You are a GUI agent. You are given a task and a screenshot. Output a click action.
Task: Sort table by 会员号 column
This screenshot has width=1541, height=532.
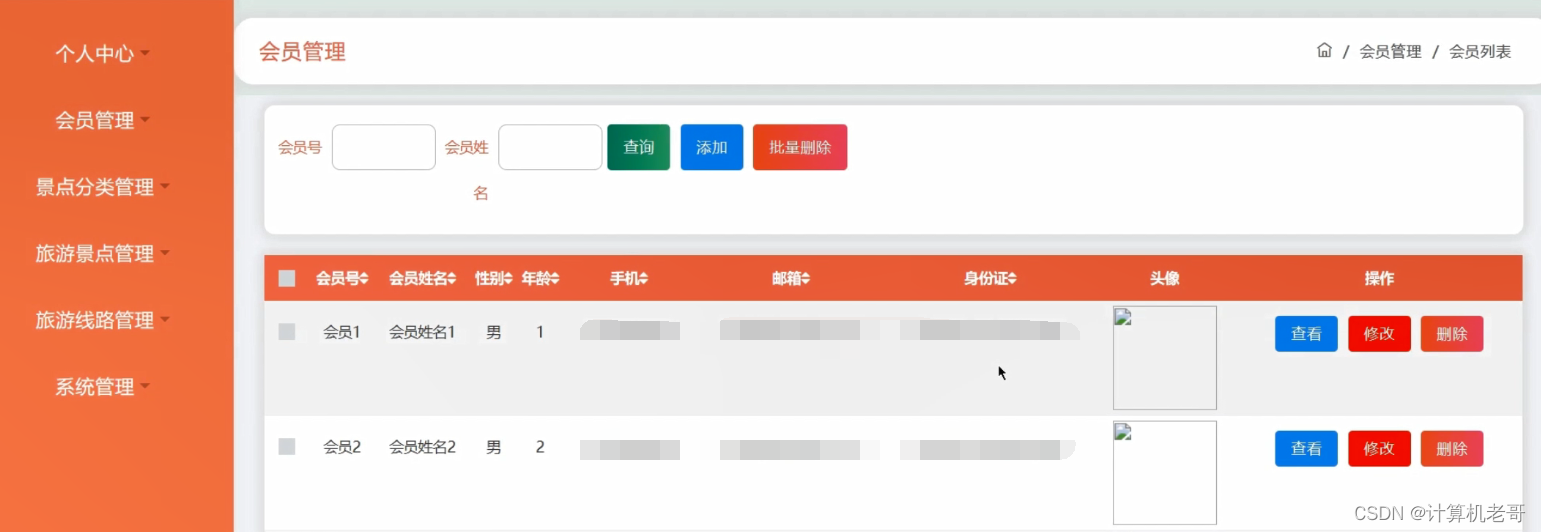[x=342, y=279]
